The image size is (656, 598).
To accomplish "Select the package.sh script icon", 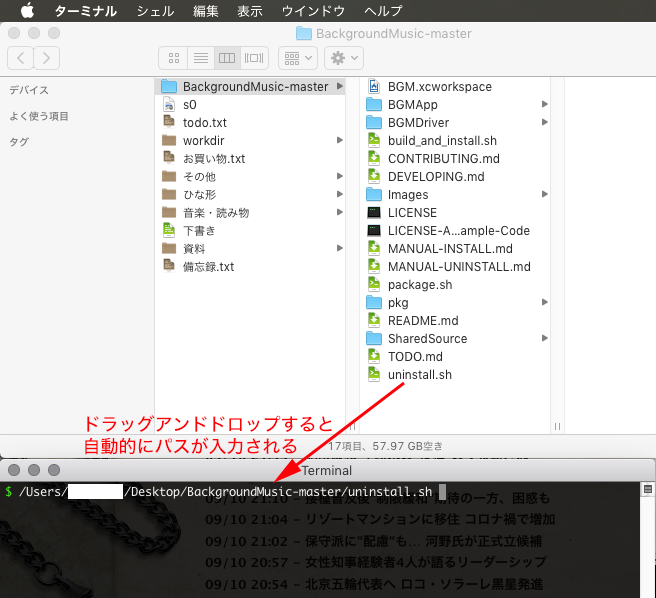I will 374,284.
